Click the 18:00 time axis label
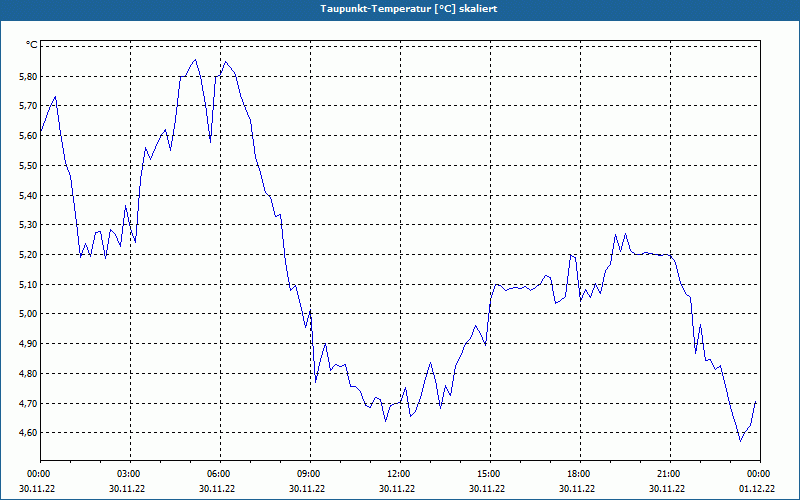 click(x=578, y=474)
